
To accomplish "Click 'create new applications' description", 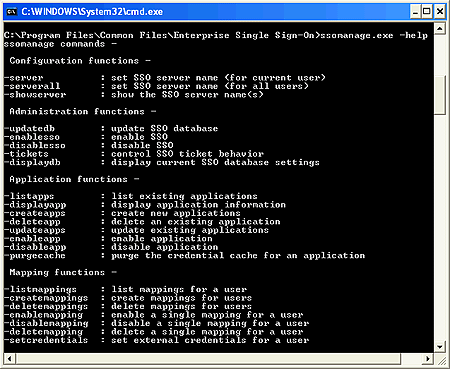I will pyautogui.click(x=176, y=213).
